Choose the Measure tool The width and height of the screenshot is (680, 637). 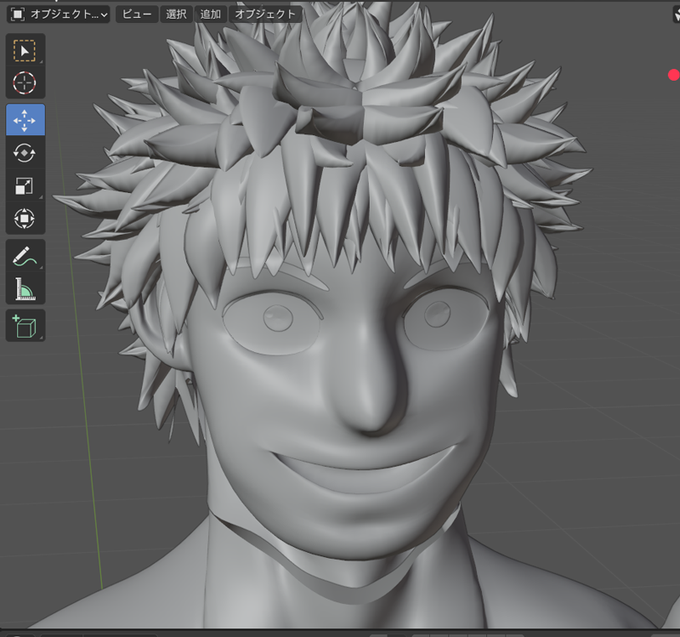pos(25,288)
